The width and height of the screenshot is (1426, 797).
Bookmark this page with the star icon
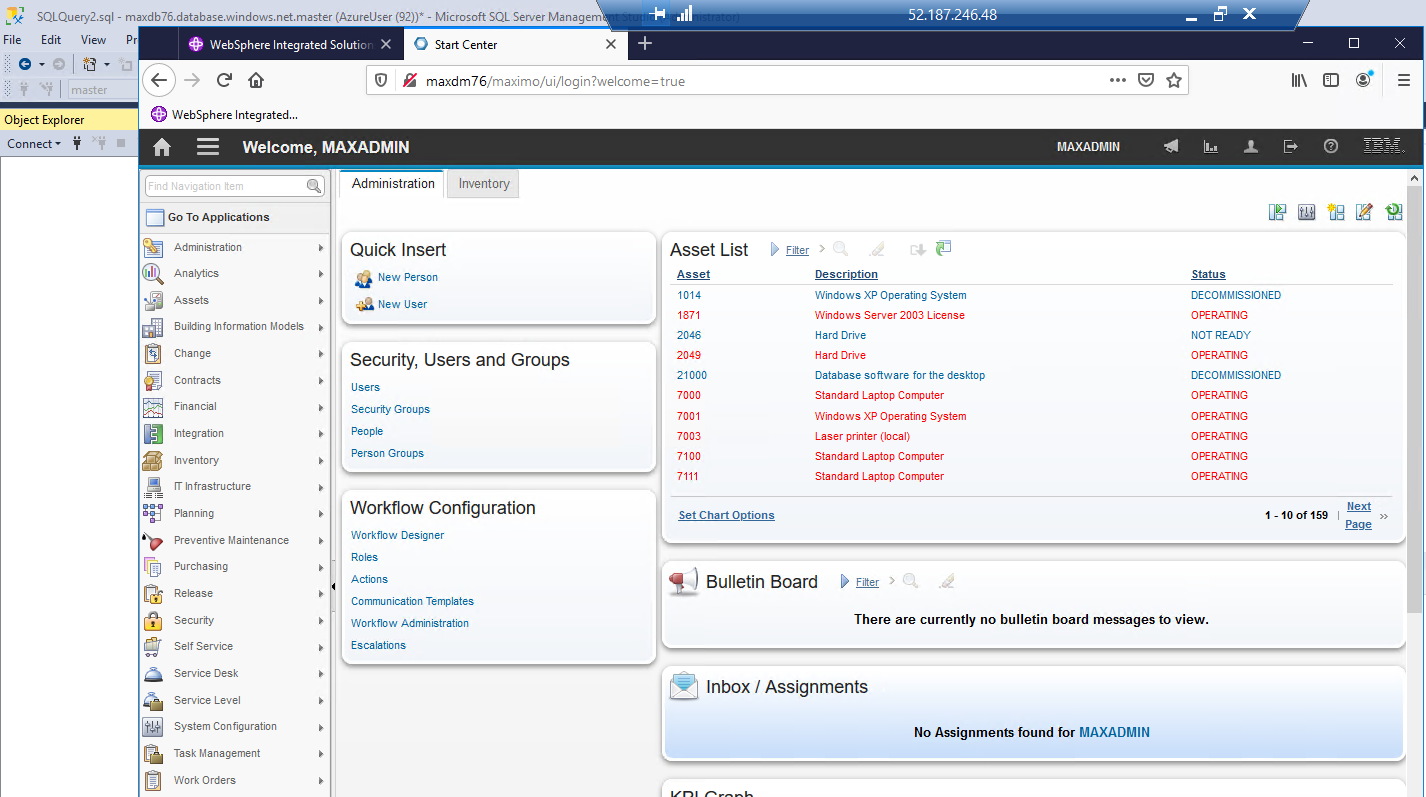[x=1174, y=81]
